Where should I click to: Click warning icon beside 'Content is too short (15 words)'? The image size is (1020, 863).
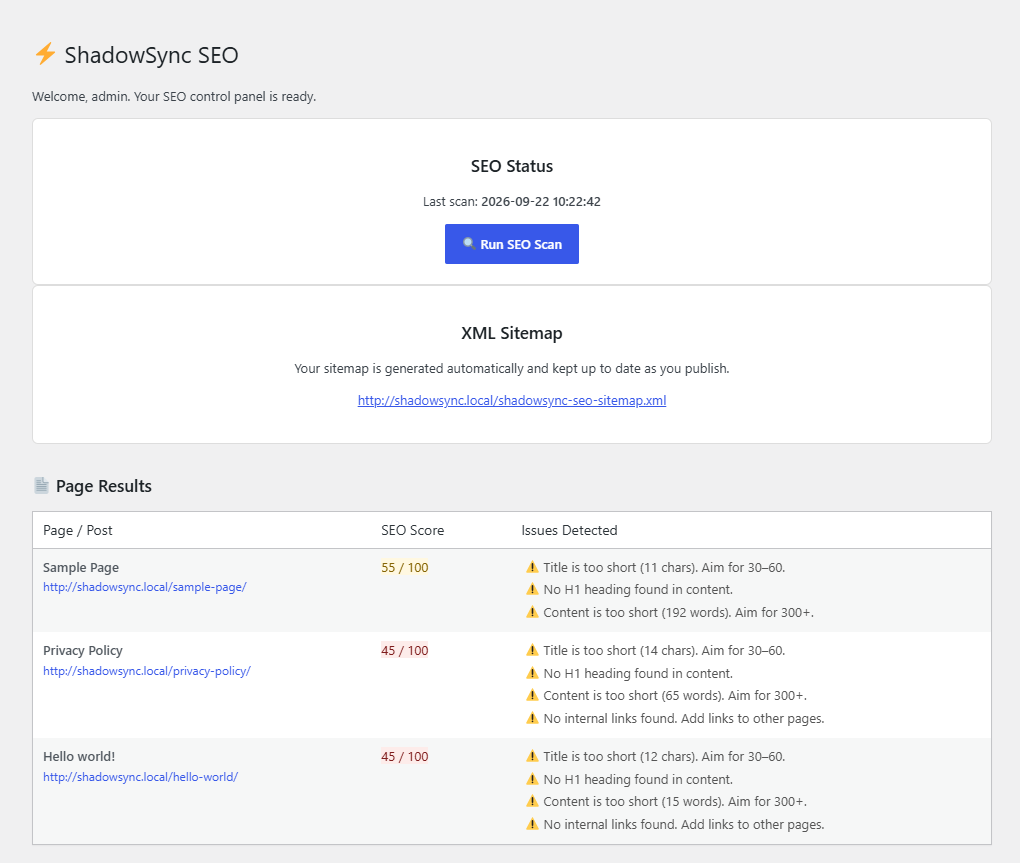pyautogui.click(x=532, y=801)
